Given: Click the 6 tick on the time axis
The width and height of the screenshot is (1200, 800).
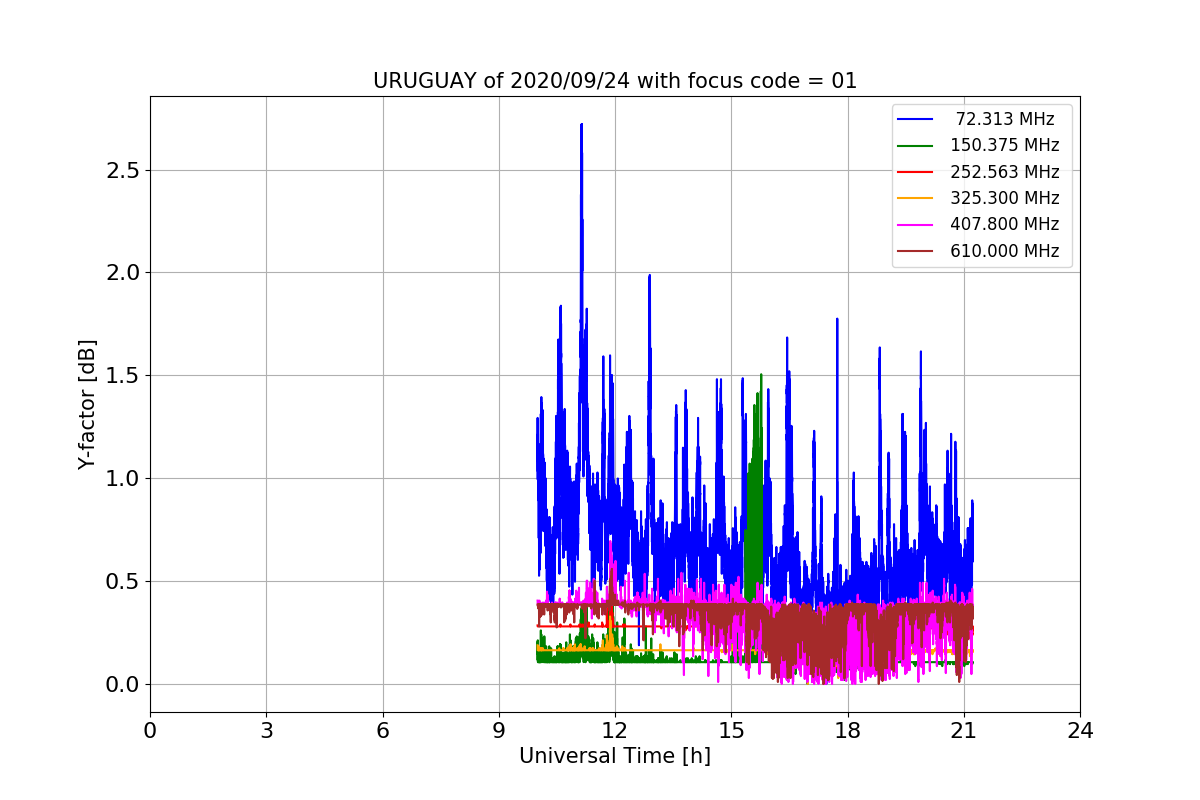Looking at the screenshot, I should pyautogui.click(x=383, y=731).
